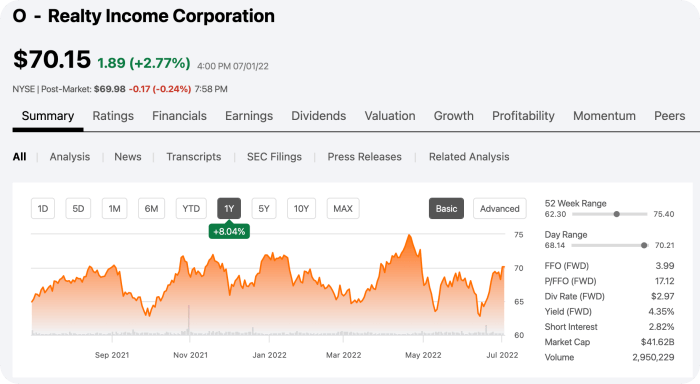The height and width of the screenshot is (384, 700).
Task: Click the day high value 70.21
Action: tap(664, 245)
